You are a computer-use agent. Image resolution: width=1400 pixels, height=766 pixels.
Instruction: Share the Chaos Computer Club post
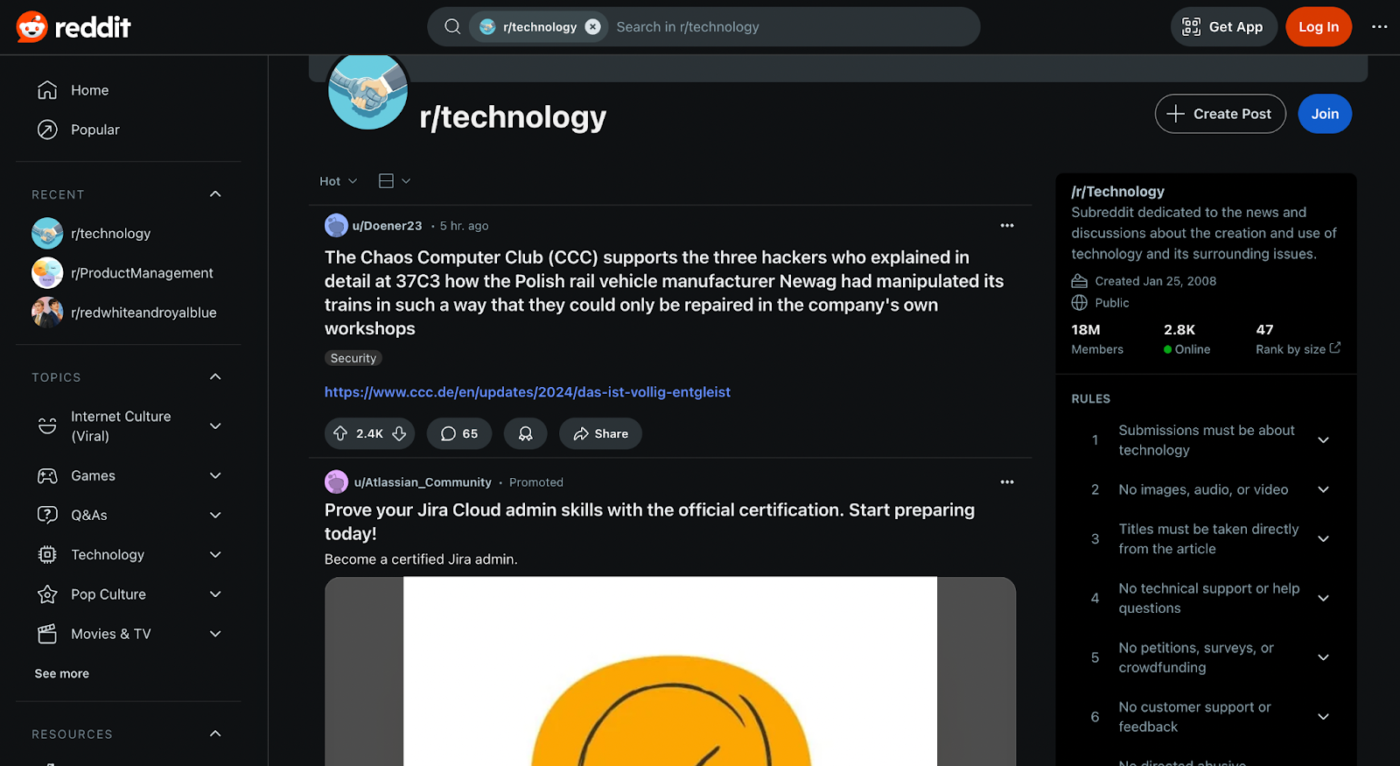[x=600, y=434]
